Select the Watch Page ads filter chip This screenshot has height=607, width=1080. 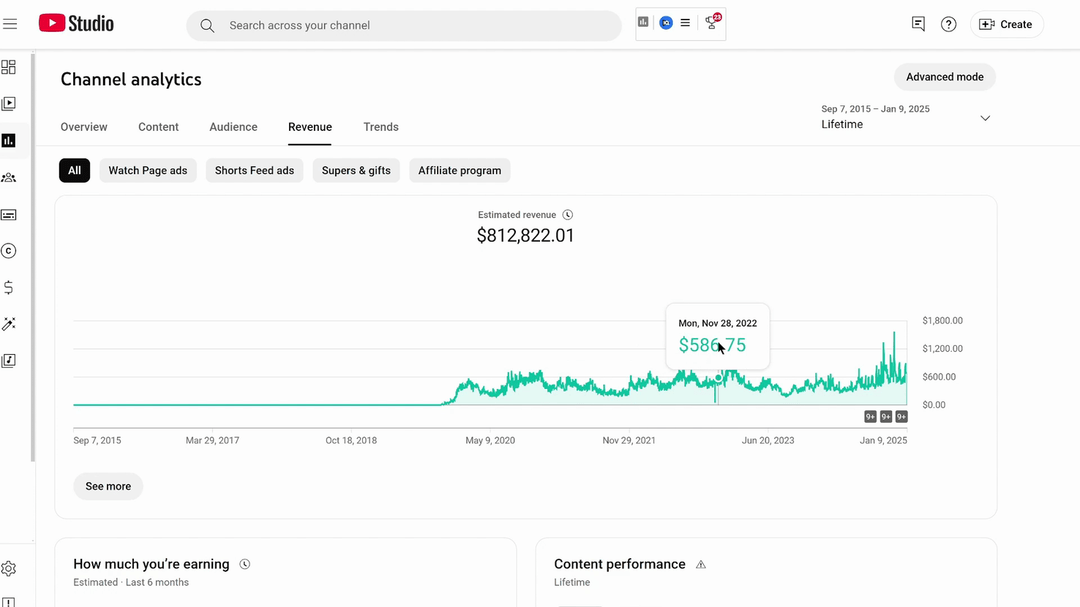coord(147,170)
